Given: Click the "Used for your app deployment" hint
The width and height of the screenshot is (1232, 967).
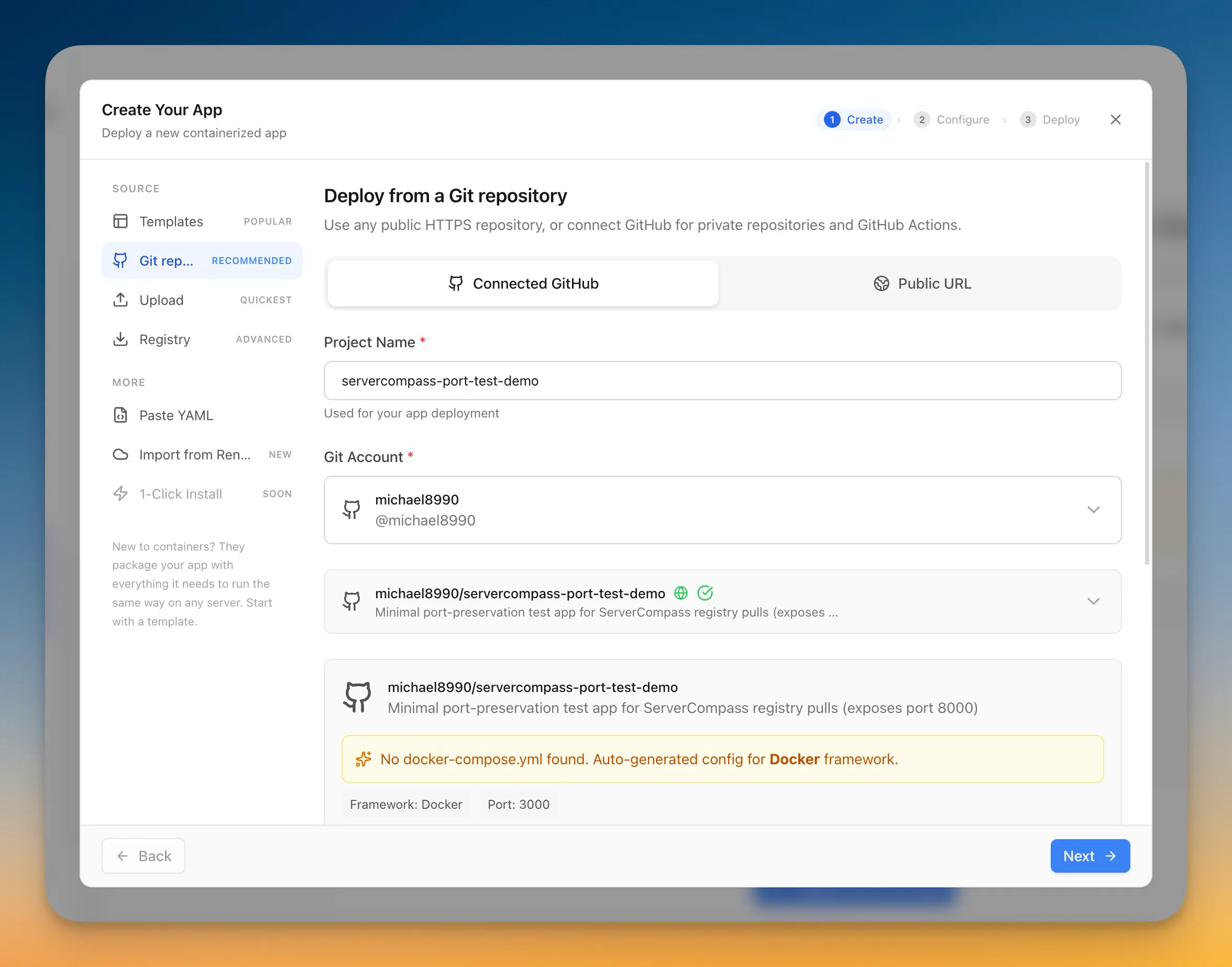Looking at the screenshot, I should pyautogui.click(x=412, y=413).
